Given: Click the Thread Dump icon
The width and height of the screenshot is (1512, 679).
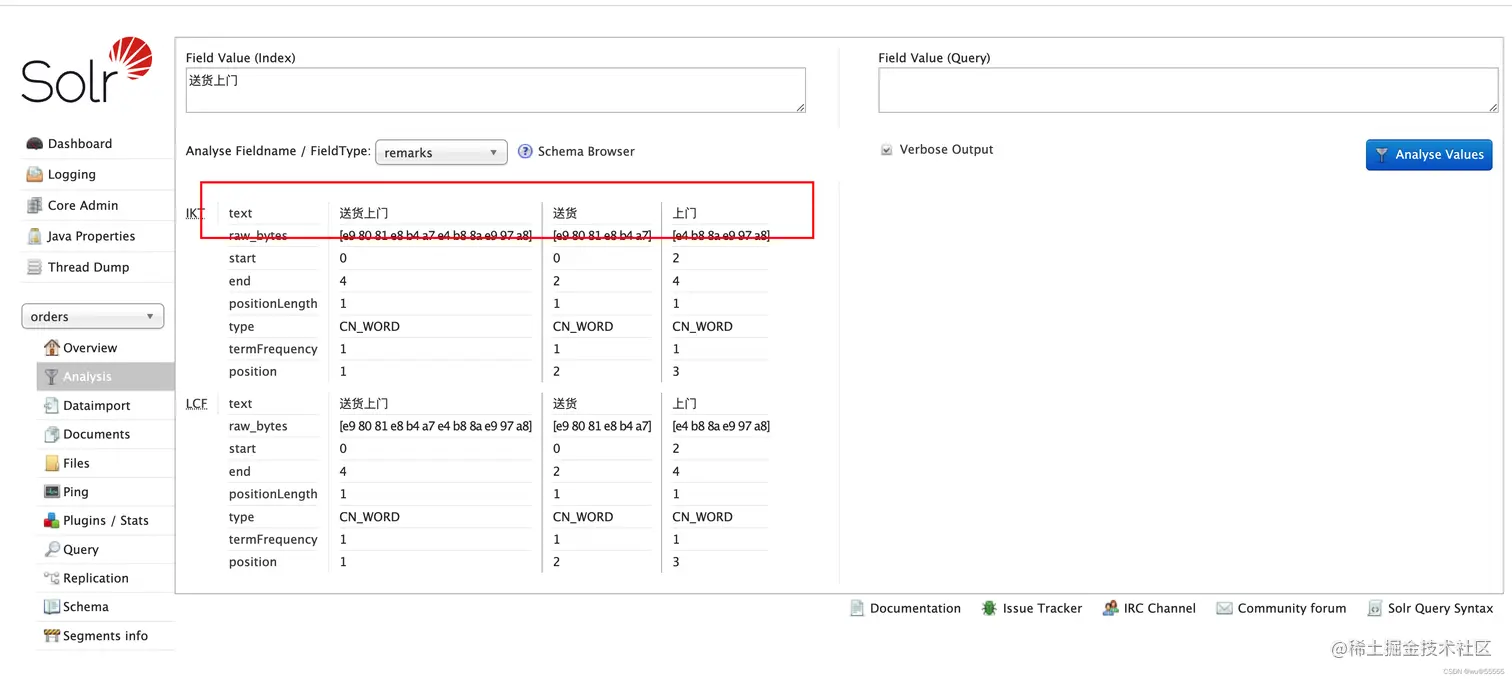Looking at the screenshot, I should [x=34, y=268].
